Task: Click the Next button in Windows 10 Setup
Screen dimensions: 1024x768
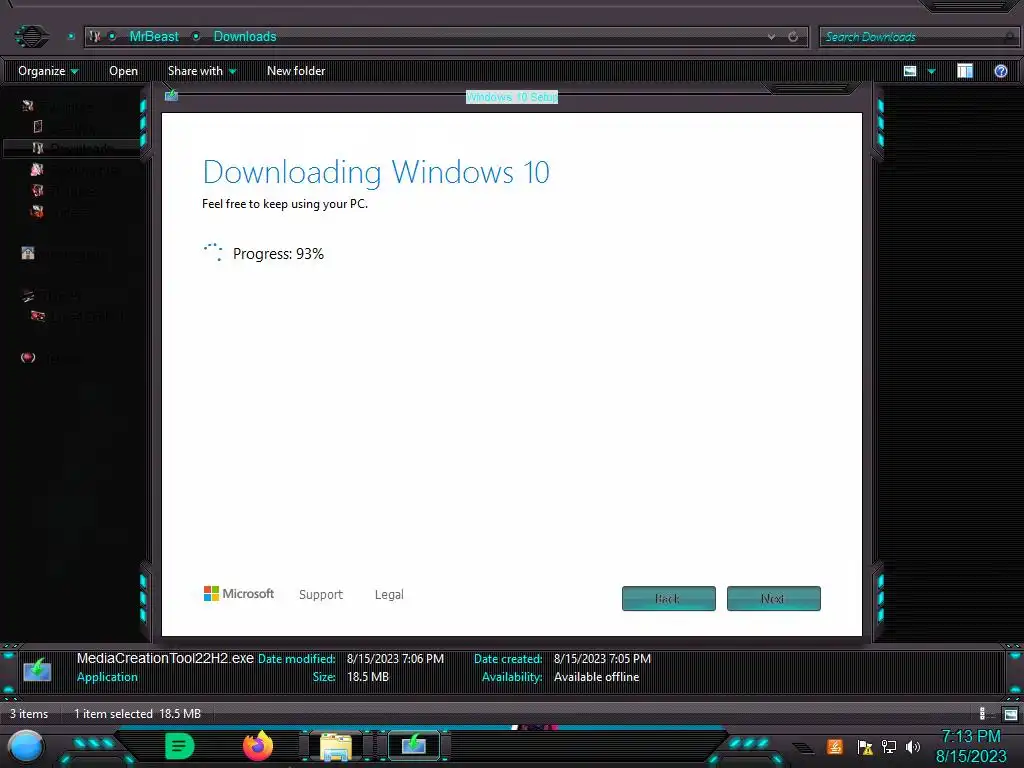Action: pos(773,598)
